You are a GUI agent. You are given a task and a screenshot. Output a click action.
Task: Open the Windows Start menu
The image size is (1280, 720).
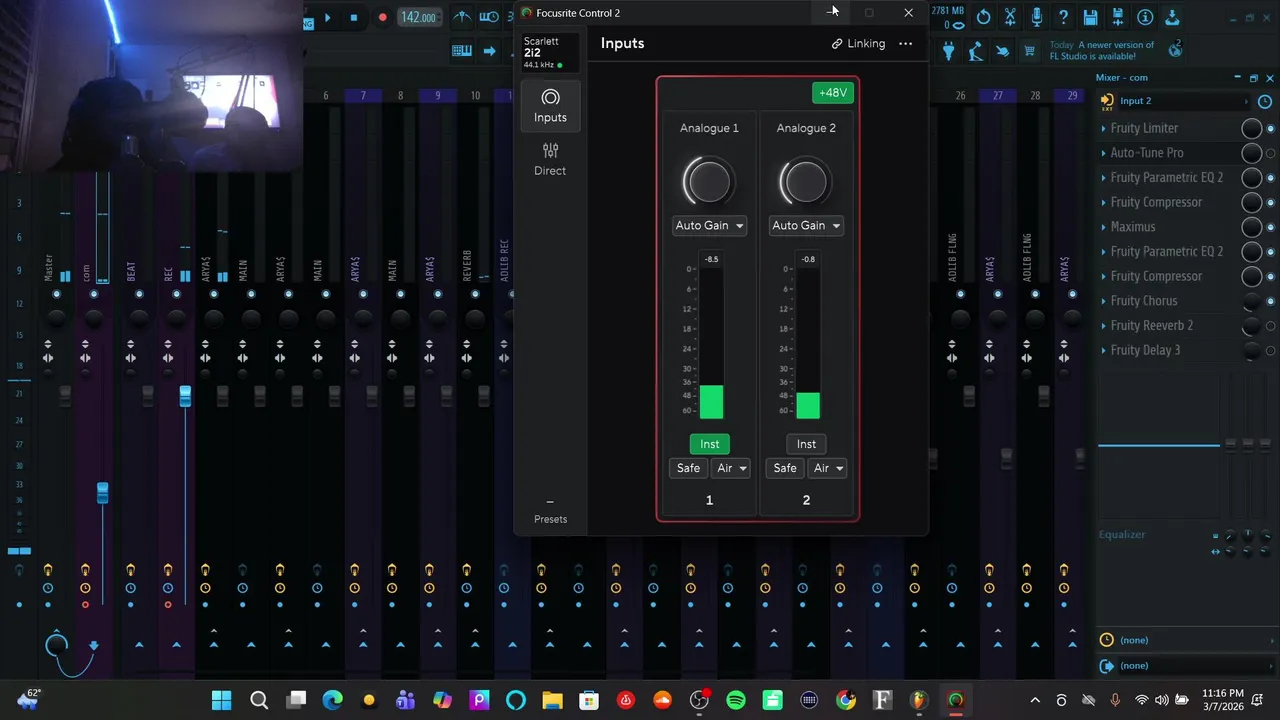222,700
